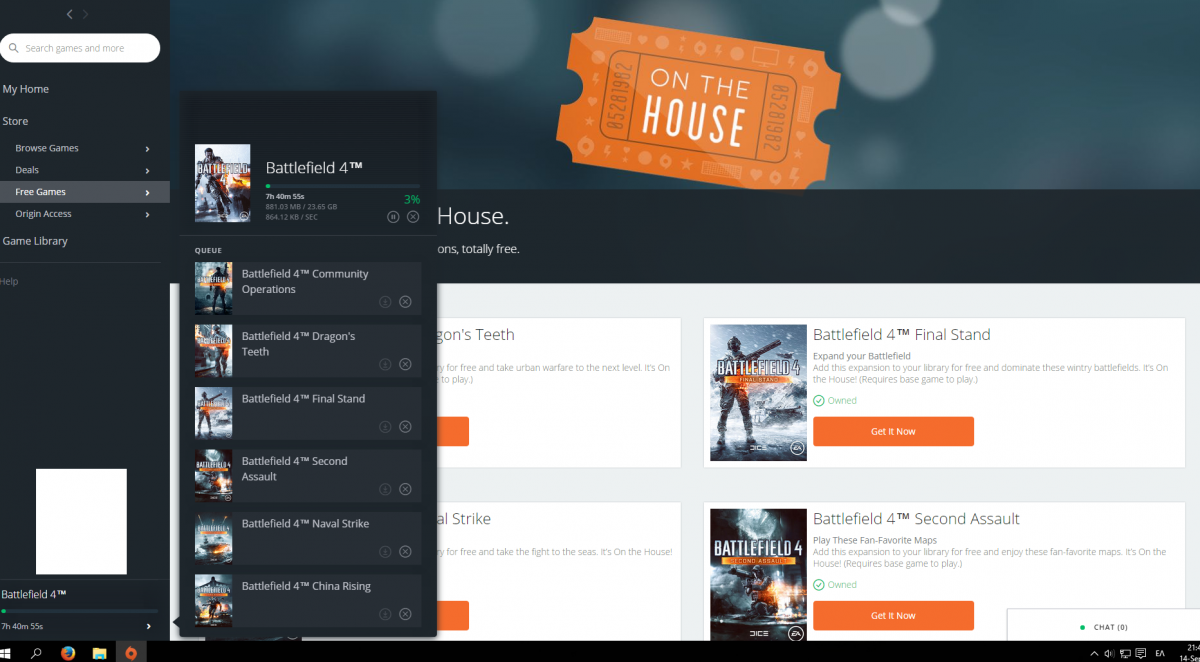Cancel Dragon's Teeth queued download
Image resolution: width=1200 pixels, height=662 pixels.
(x=405, y=364)
